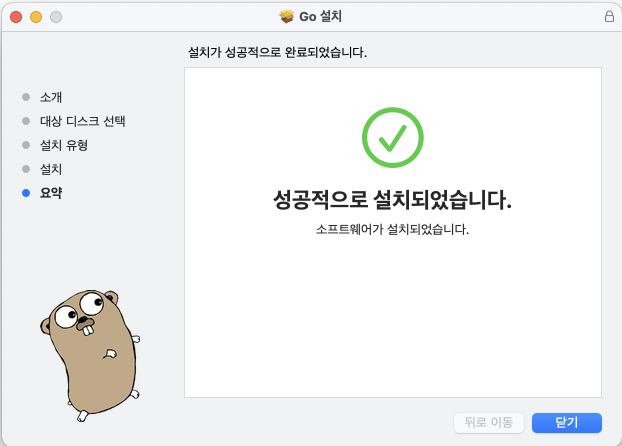Click the 성공적으로 설치되었습니다. heading
This screenshot has height=446, width=622.
pos(392,200)
